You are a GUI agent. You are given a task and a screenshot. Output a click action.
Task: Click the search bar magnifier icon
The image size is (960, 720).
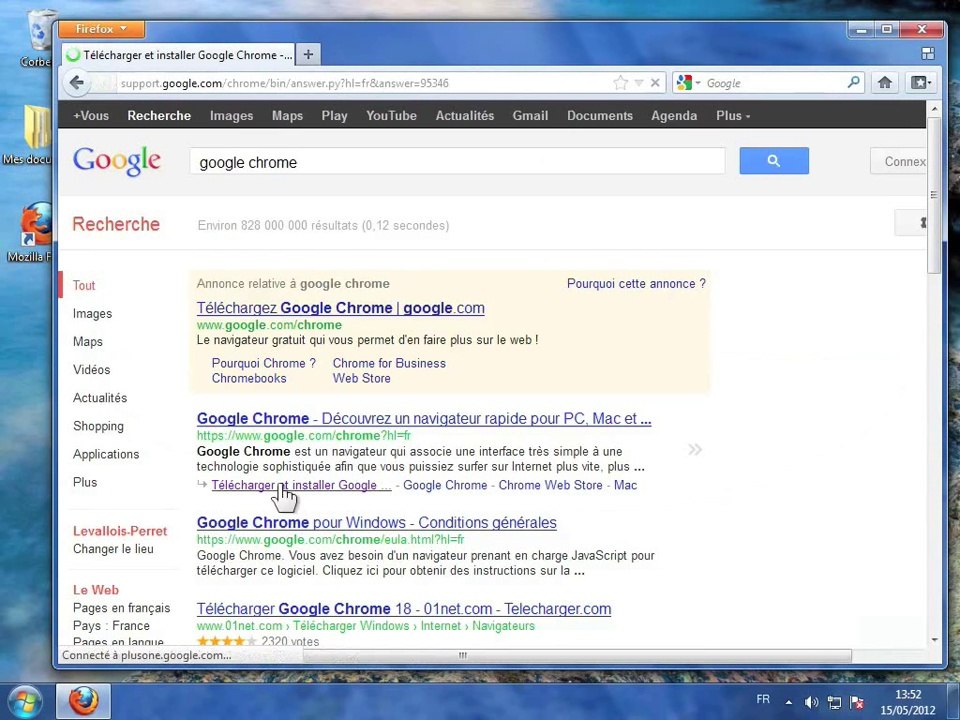point(853,82)
